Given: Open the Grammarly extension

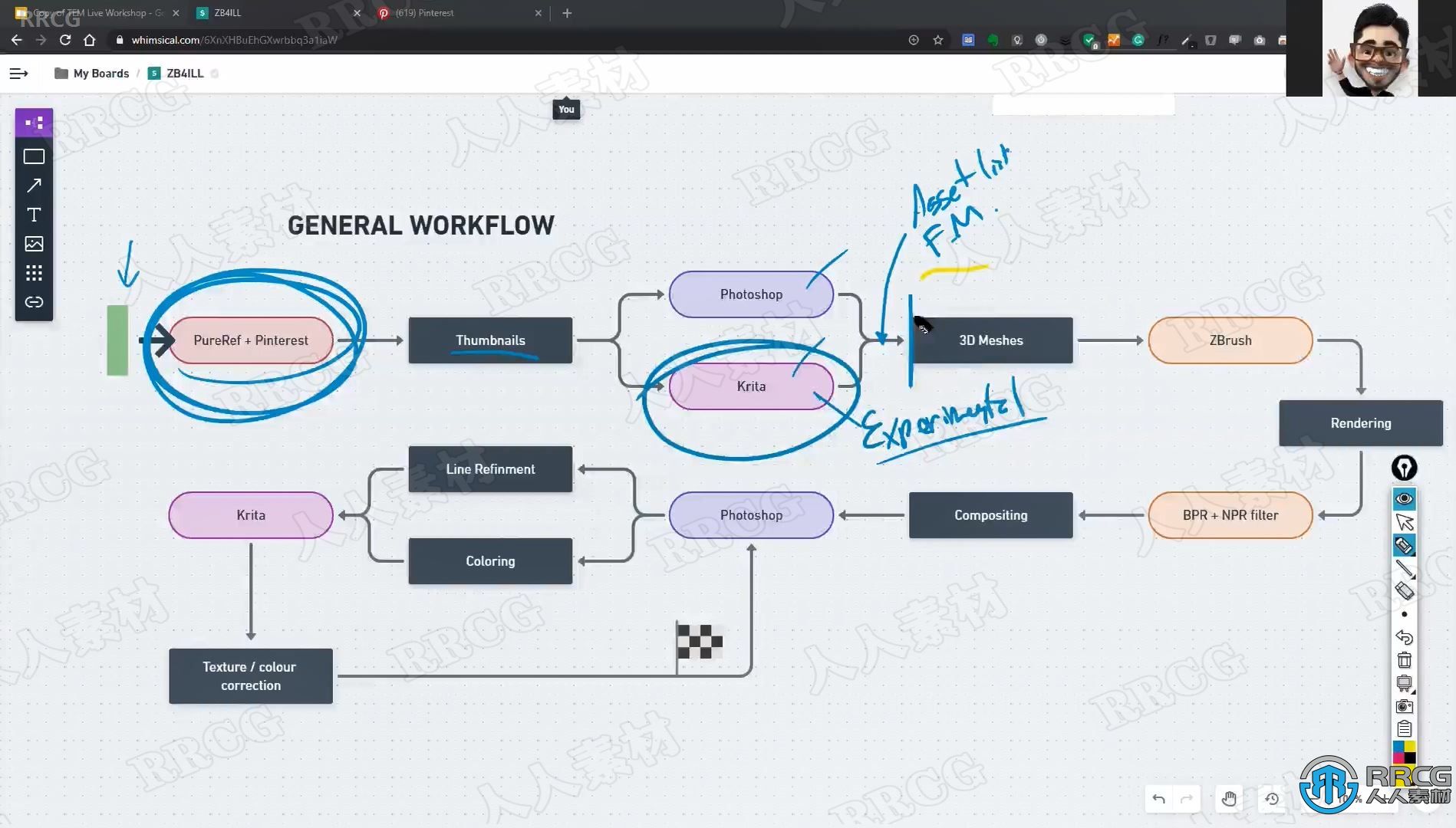Looking at the screenshot, I should [x=1138, y=40].
